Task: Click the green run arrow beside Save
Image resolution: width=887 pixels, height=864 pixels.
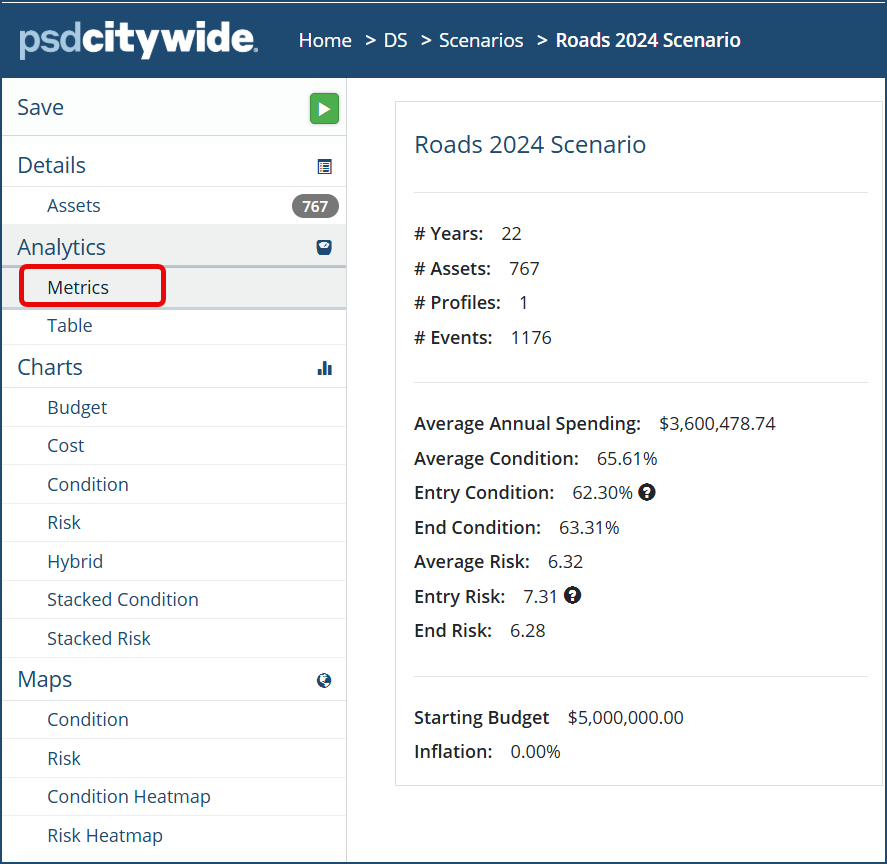Action: pos(324,109)
